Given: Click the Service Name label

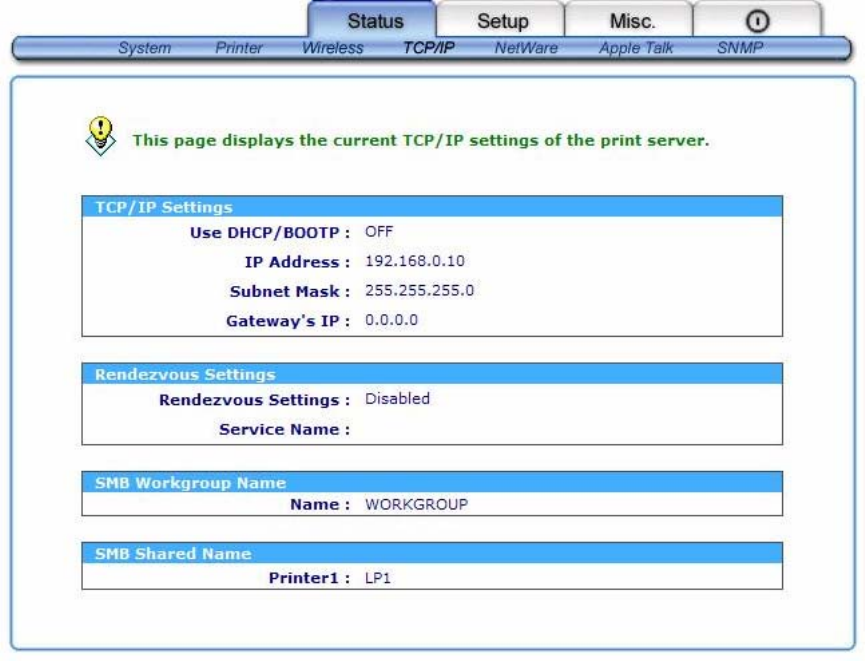Looking at the screenshot, I should click(285, 429).
